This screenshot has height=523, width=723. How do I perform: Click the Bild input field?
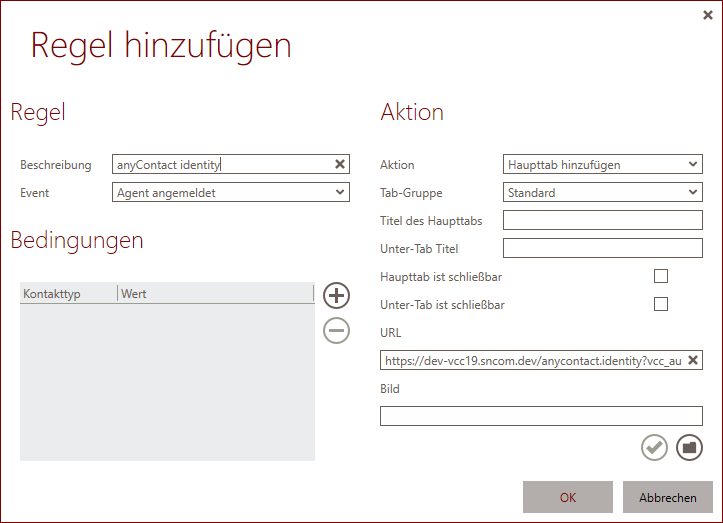[x=541, y=416]
